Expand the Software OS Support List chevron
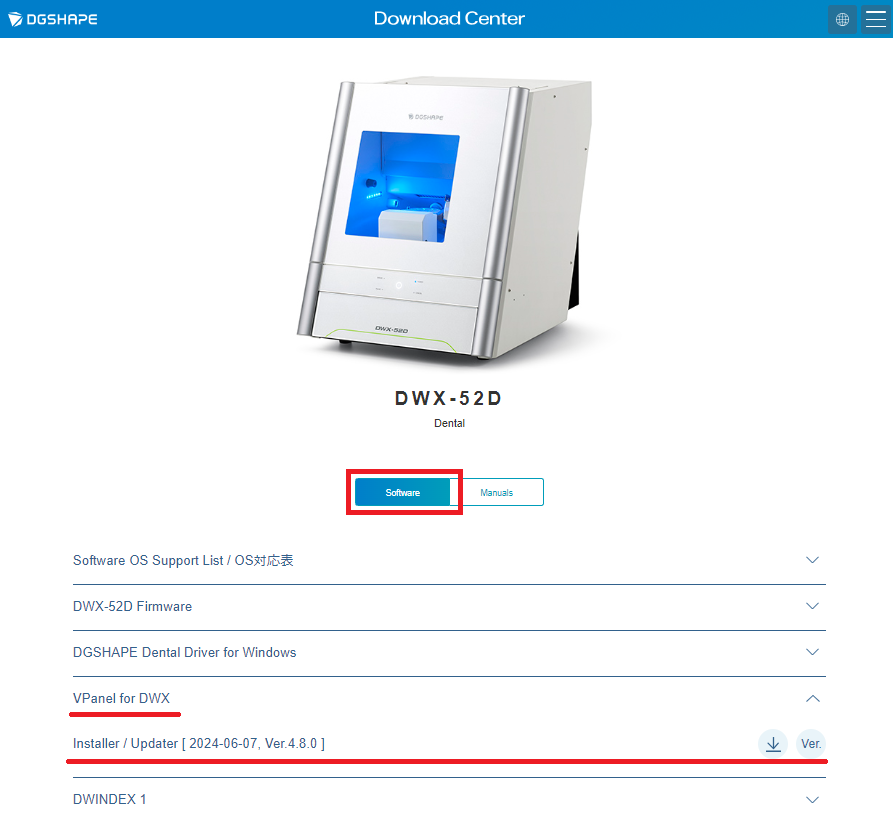Viewport: 893px width, 815px height. 813,560
